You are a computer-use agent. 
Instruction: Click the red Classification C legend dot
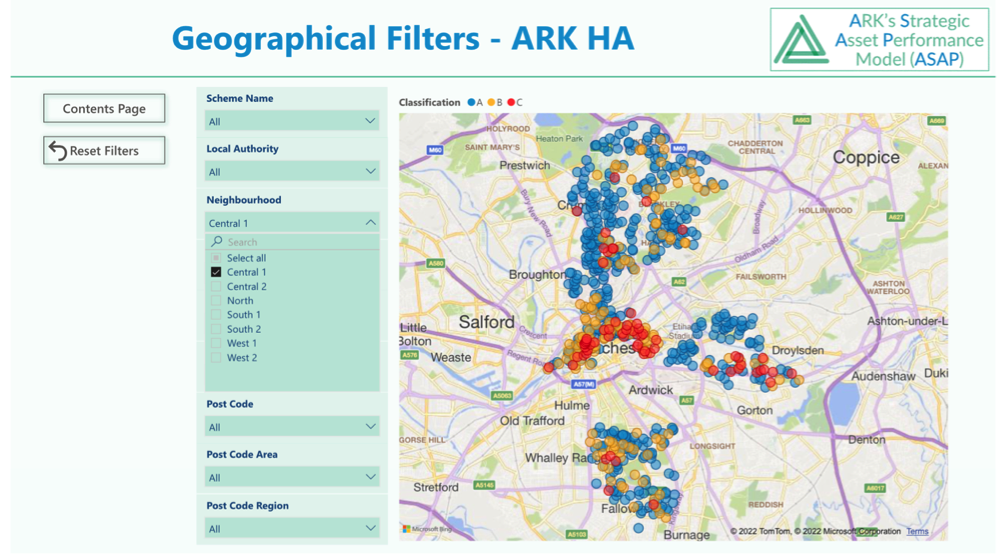pyautogui.click(x=511, y=102)
